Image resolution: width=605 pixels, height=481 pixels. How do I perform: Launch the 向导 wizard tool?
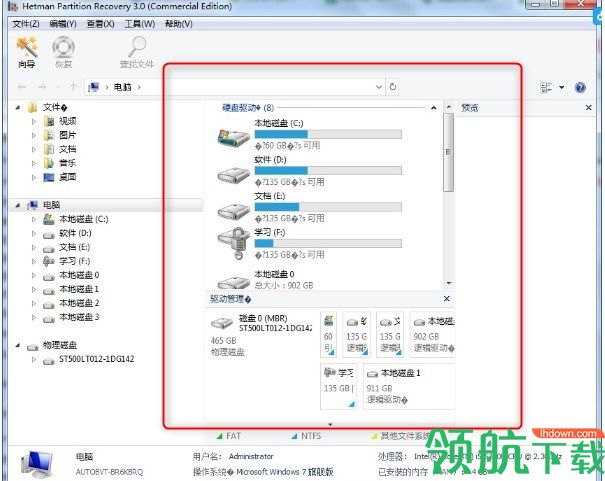tap(27, 52)
